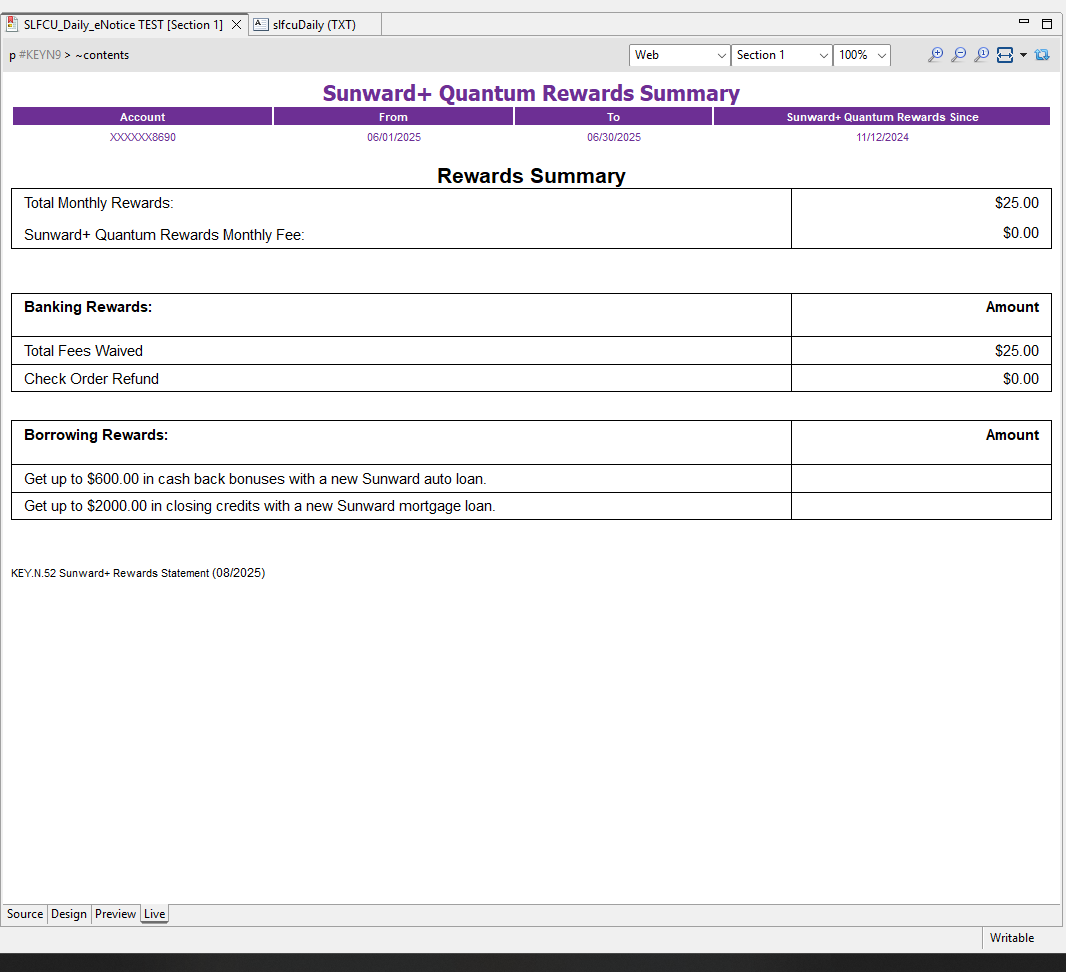Switch to the Design view tab

pyautogui.click(x=69, y=914)
